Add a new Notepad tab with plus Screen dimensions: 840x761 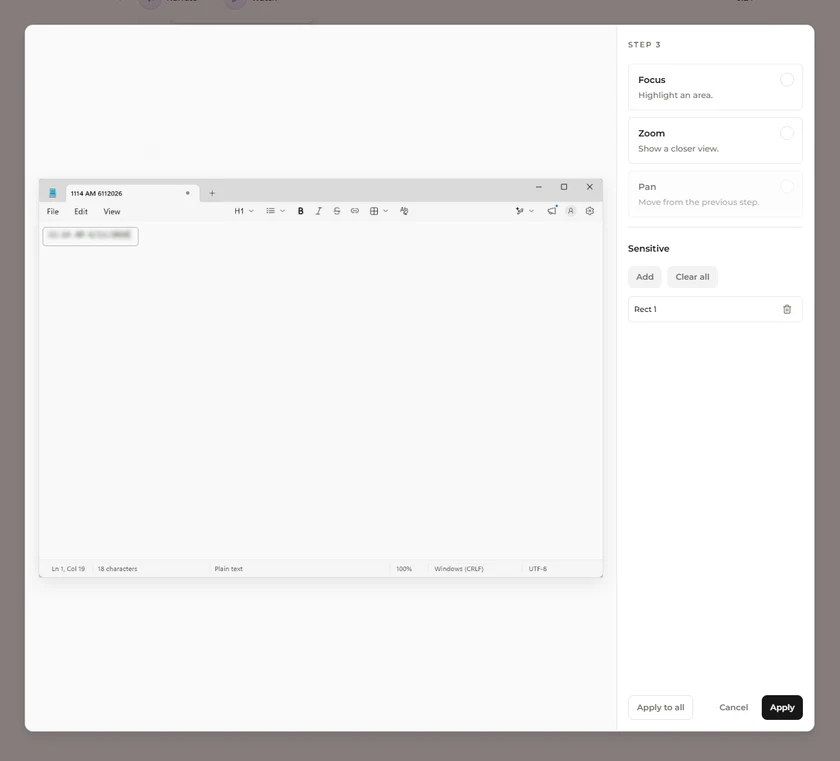tap(212, 193)
